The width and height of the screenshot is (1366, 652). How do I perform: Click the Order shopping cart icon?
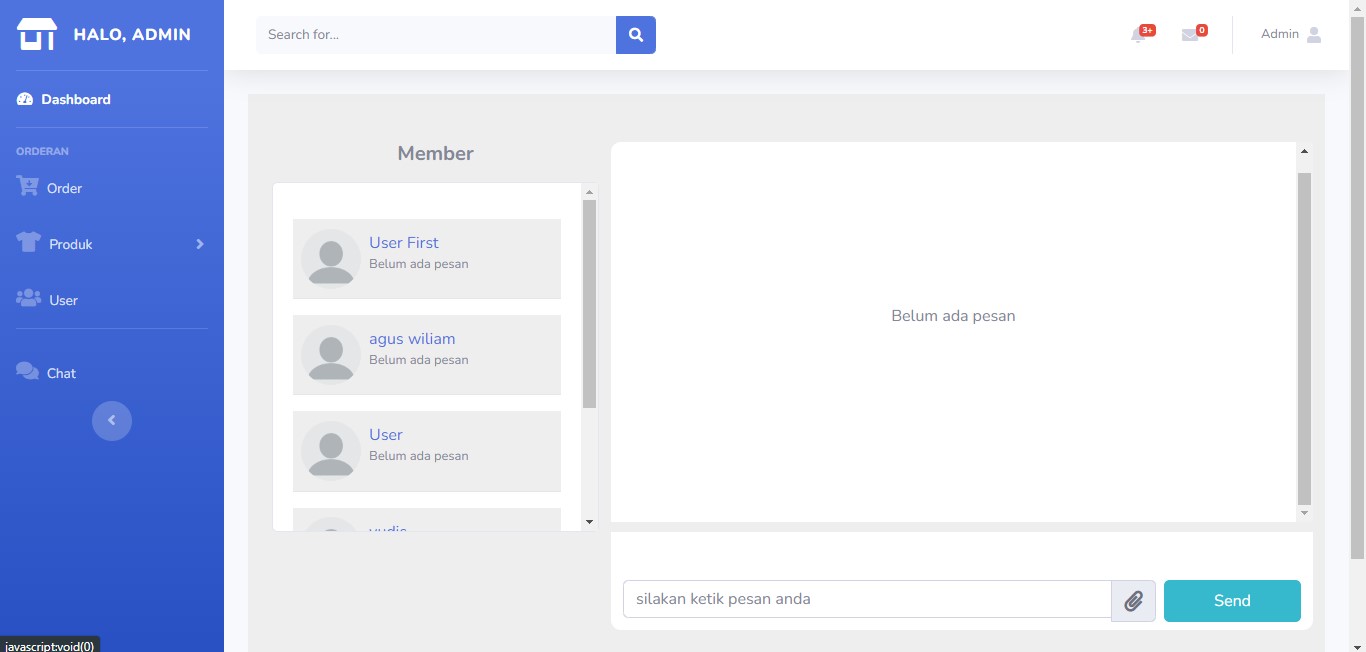[x=27, y=187]
